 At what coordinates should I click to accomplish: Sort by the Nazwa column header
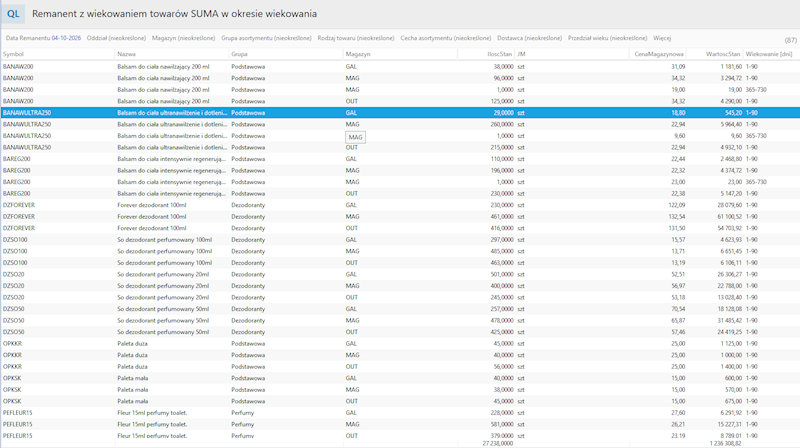pyautogui.click(x=172, y=54)
